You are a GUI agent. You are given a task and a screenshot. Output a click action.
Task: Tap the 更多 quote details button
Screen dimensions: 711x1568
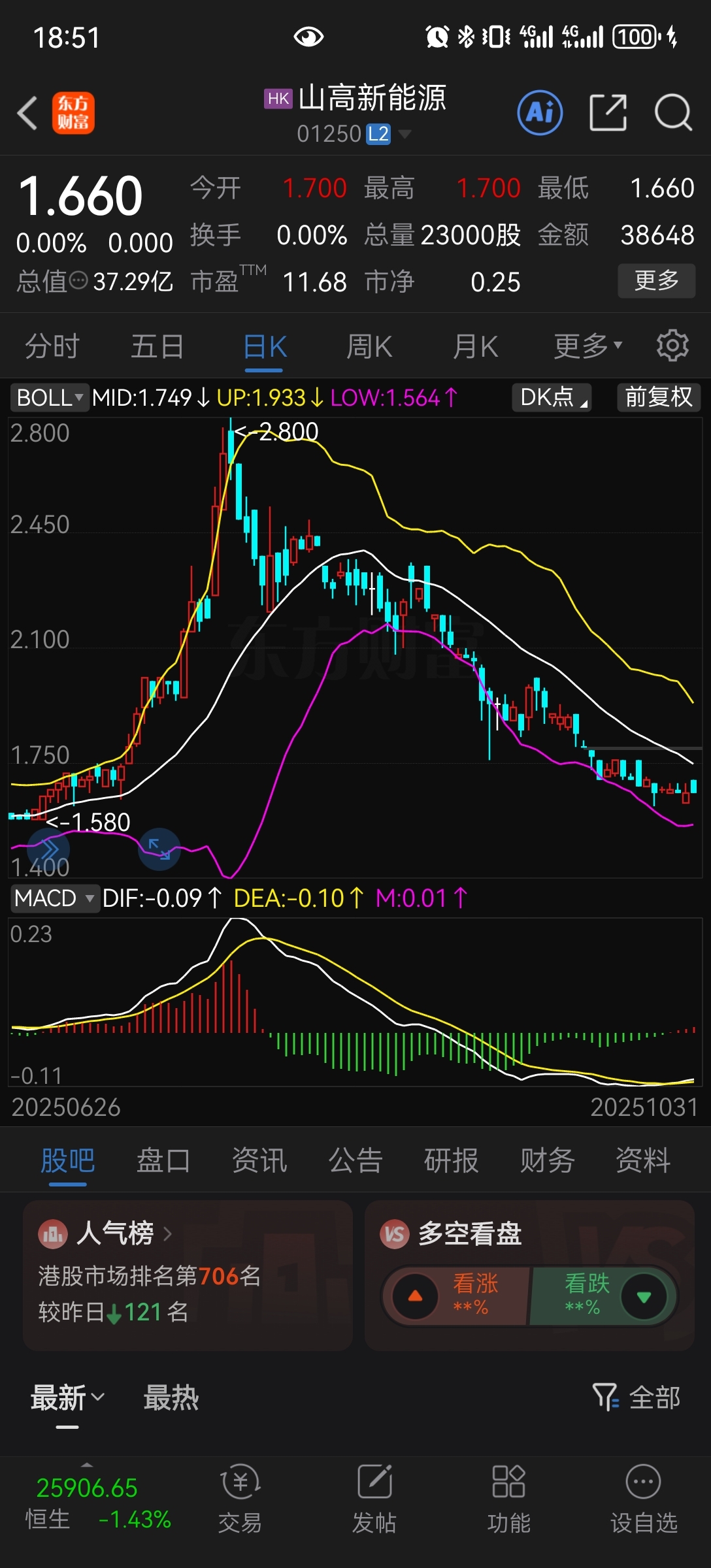click(657, 281)
